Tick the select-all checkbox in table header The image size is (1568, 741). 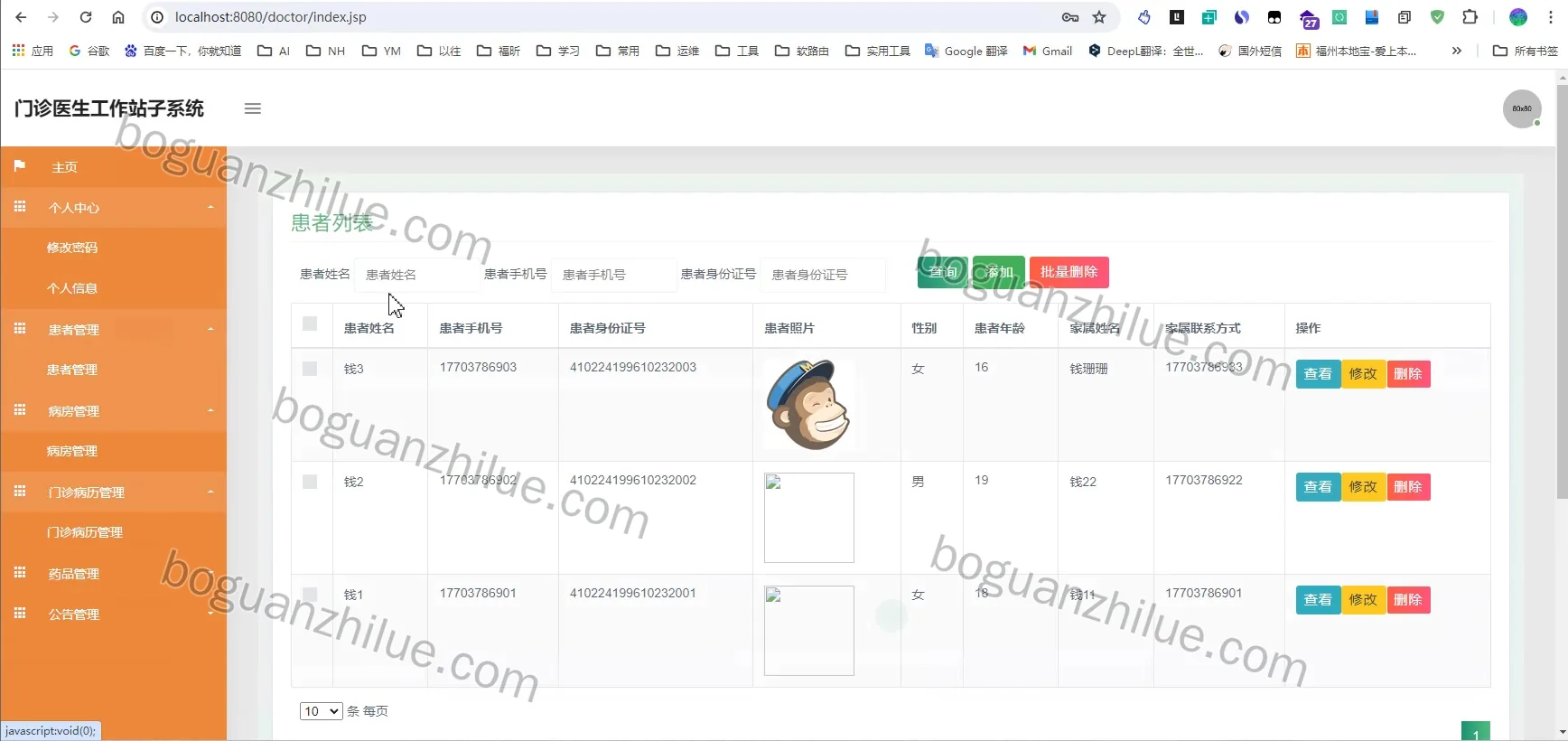(x=310, y=324)
